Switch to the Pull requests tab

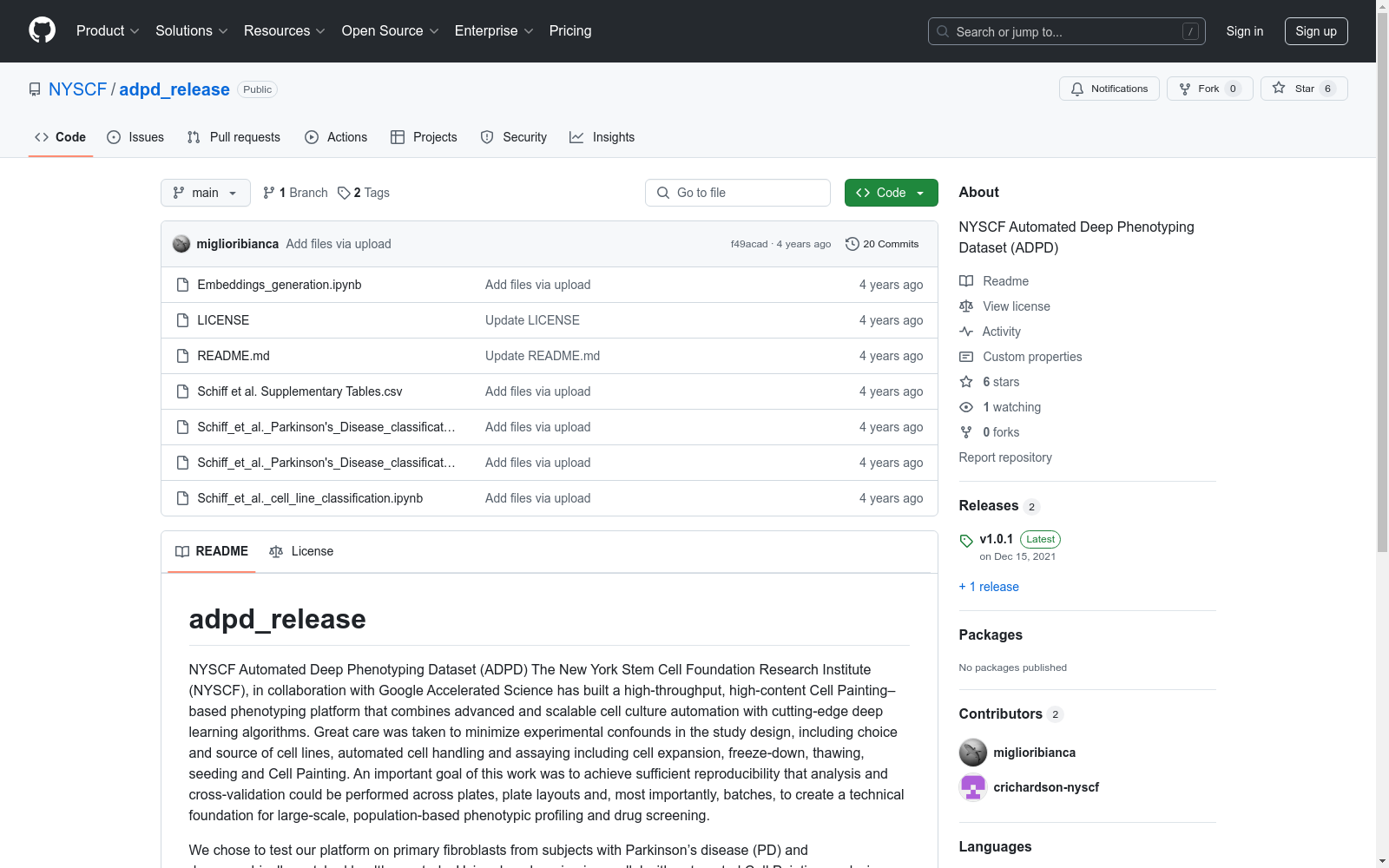click(x=234, y=137)
